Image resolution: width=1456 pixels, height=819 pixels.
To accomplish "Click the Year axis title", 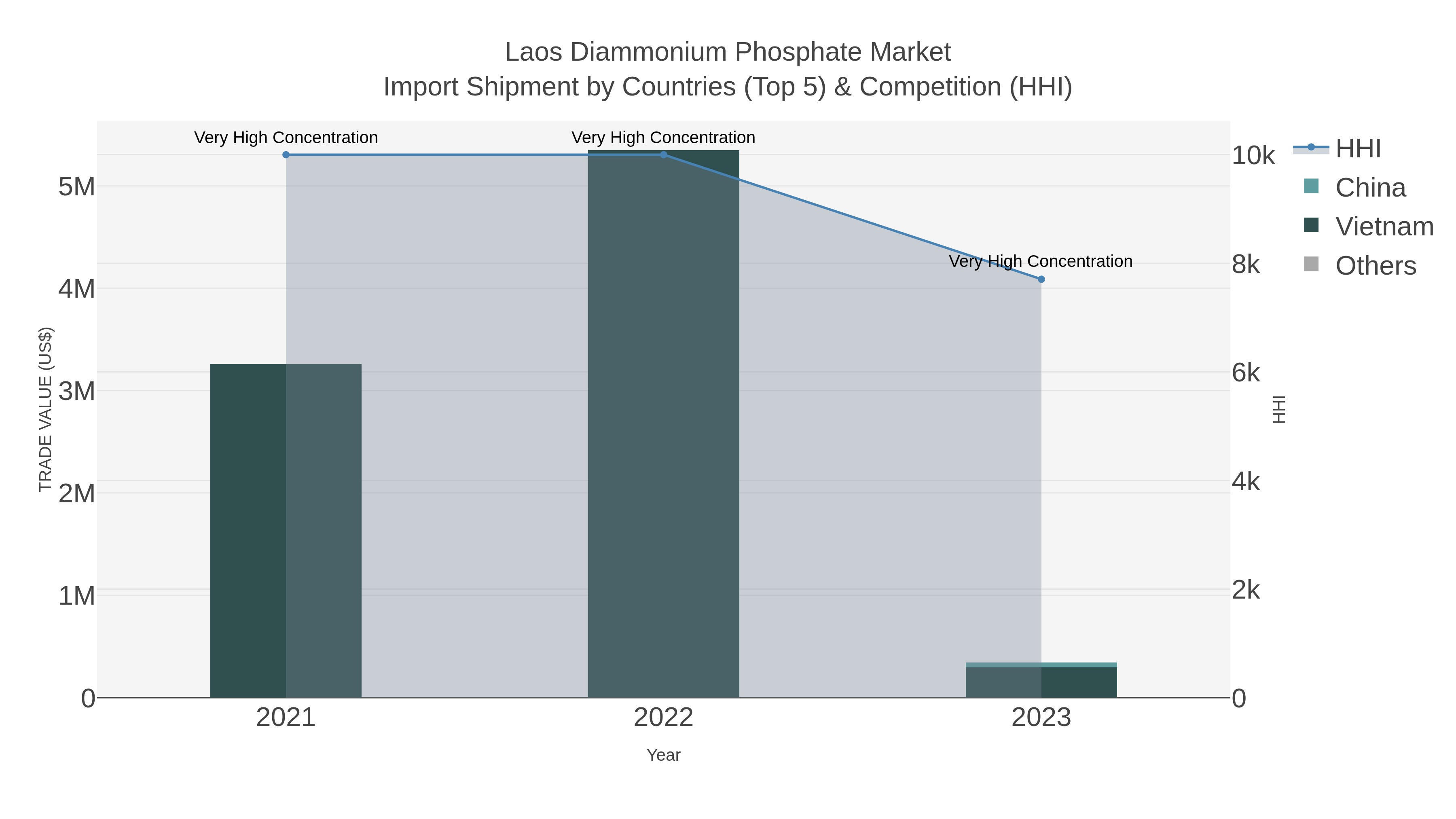I will click(664, 755).
